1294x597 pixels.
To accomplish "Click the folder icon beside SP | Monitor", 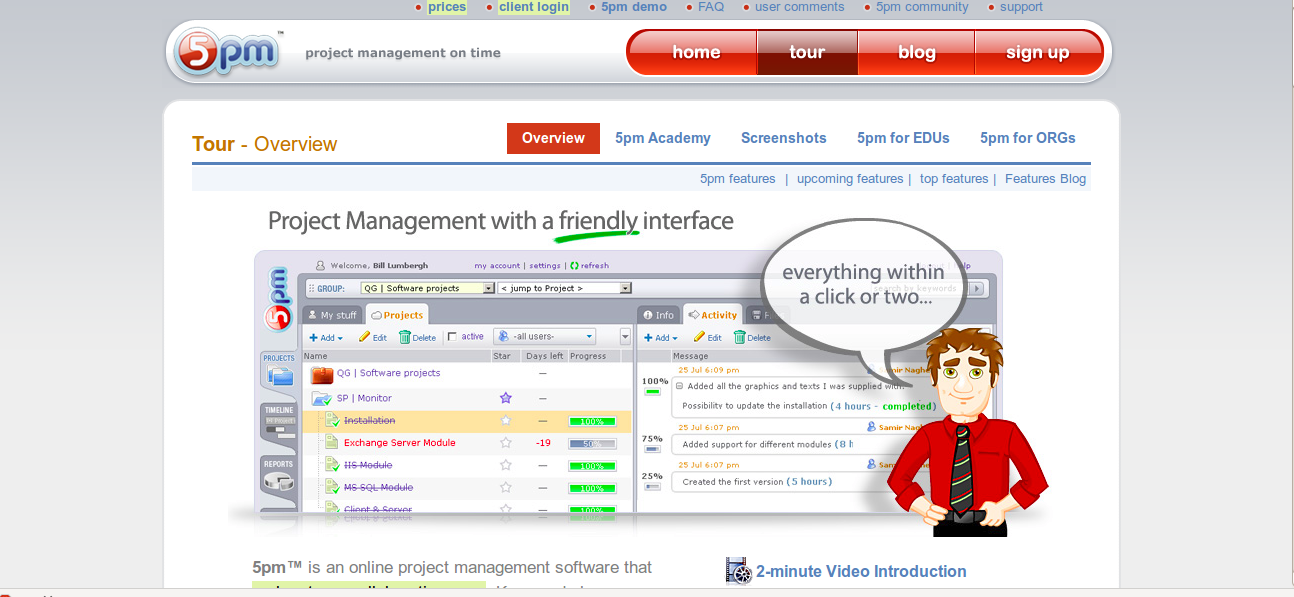I will [322, 398].
